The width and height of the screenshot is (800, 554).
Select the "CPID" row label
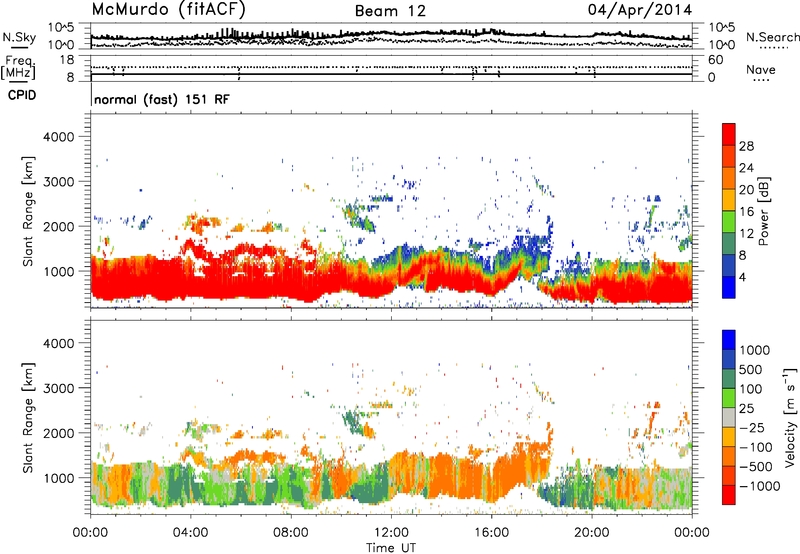(x=22, y=95)
